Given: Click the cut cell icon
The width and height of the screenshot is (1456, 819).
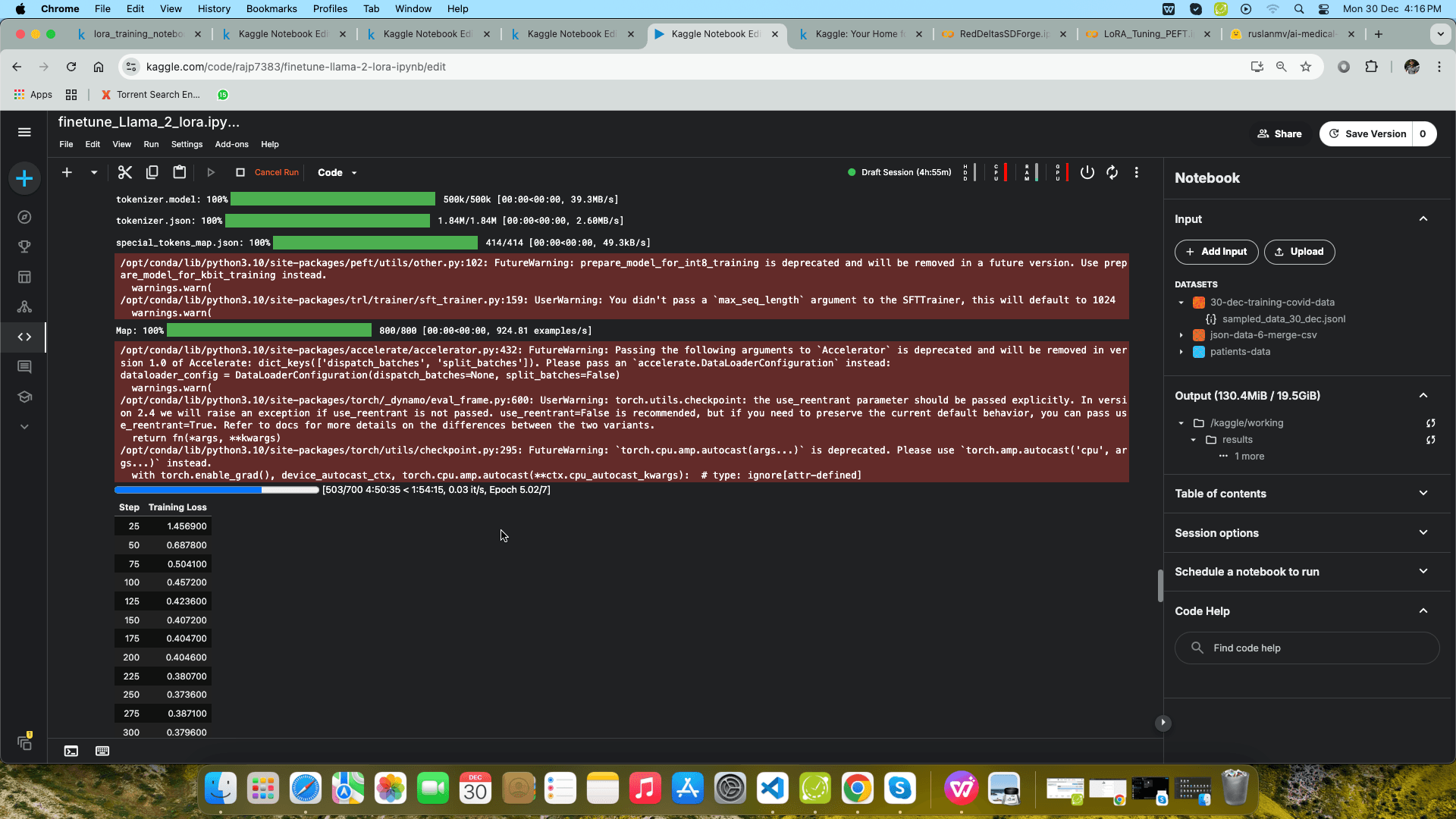Looking at the screenshot, I should [x=125, y=172].
